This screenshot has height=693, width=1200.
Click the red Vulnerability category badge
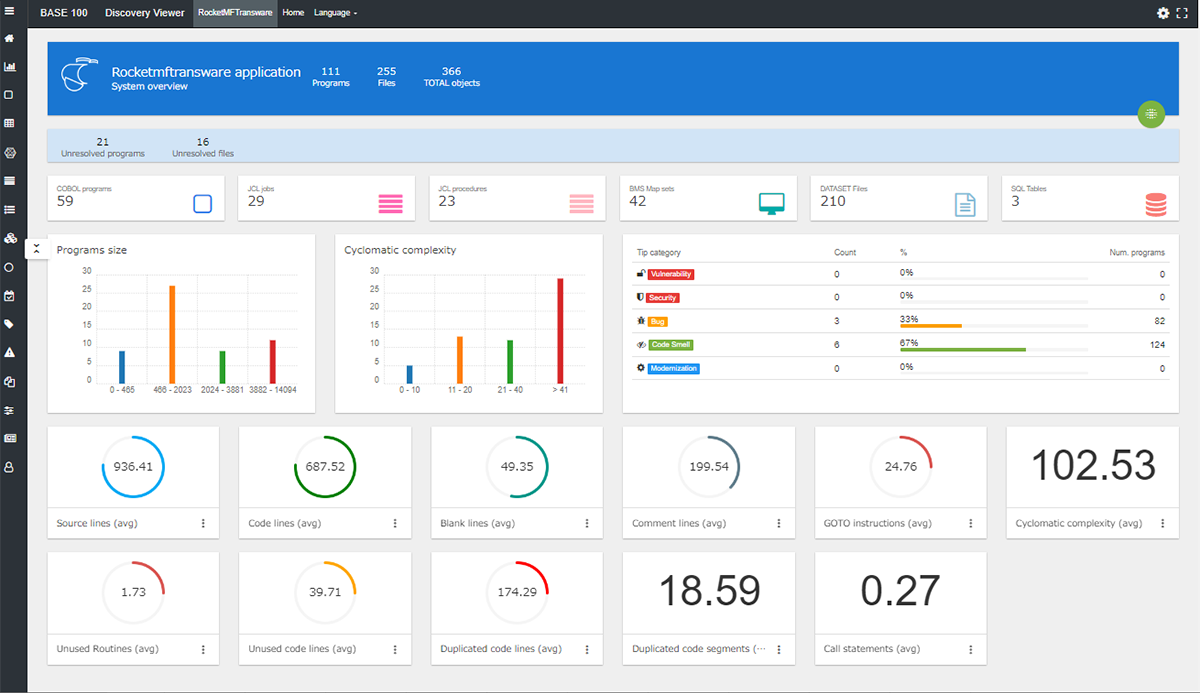(671, 274)
